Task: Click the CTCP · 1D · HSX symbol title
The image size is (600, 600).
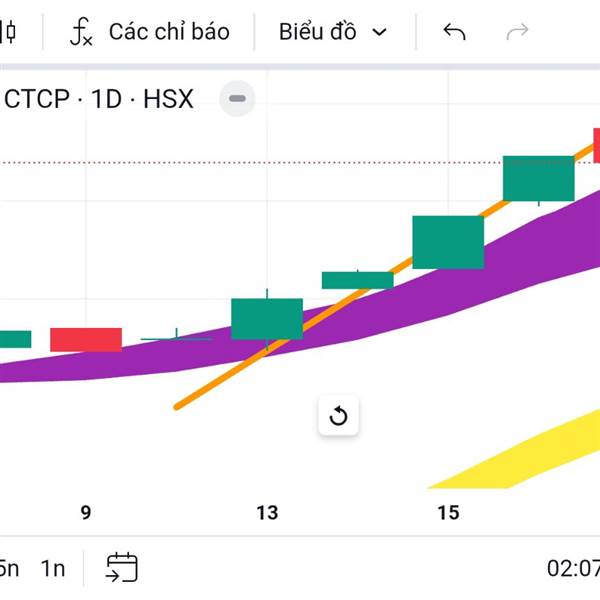Action: (x=99, y=99)
